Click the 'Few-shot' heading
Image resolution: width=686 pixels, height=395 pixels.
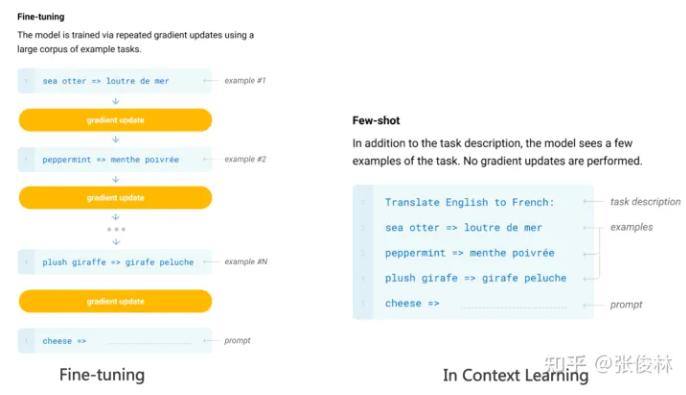pos(376,120)
